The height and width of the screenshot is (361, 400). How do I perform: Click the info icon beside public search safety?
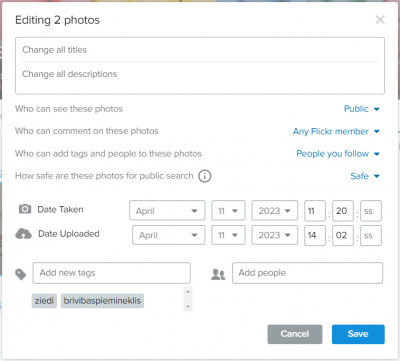coord(205,176)
